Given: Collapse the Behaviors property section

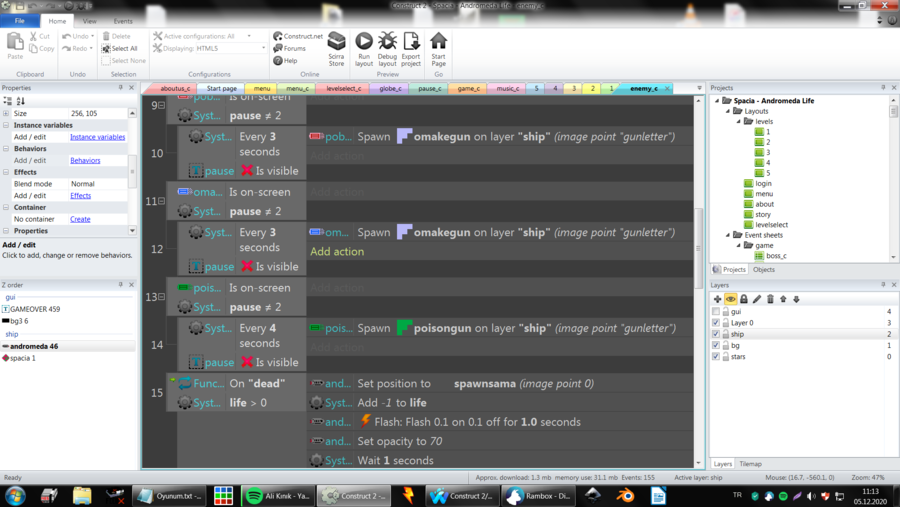Looking at the screenshot, I should [x=6, y=149].
